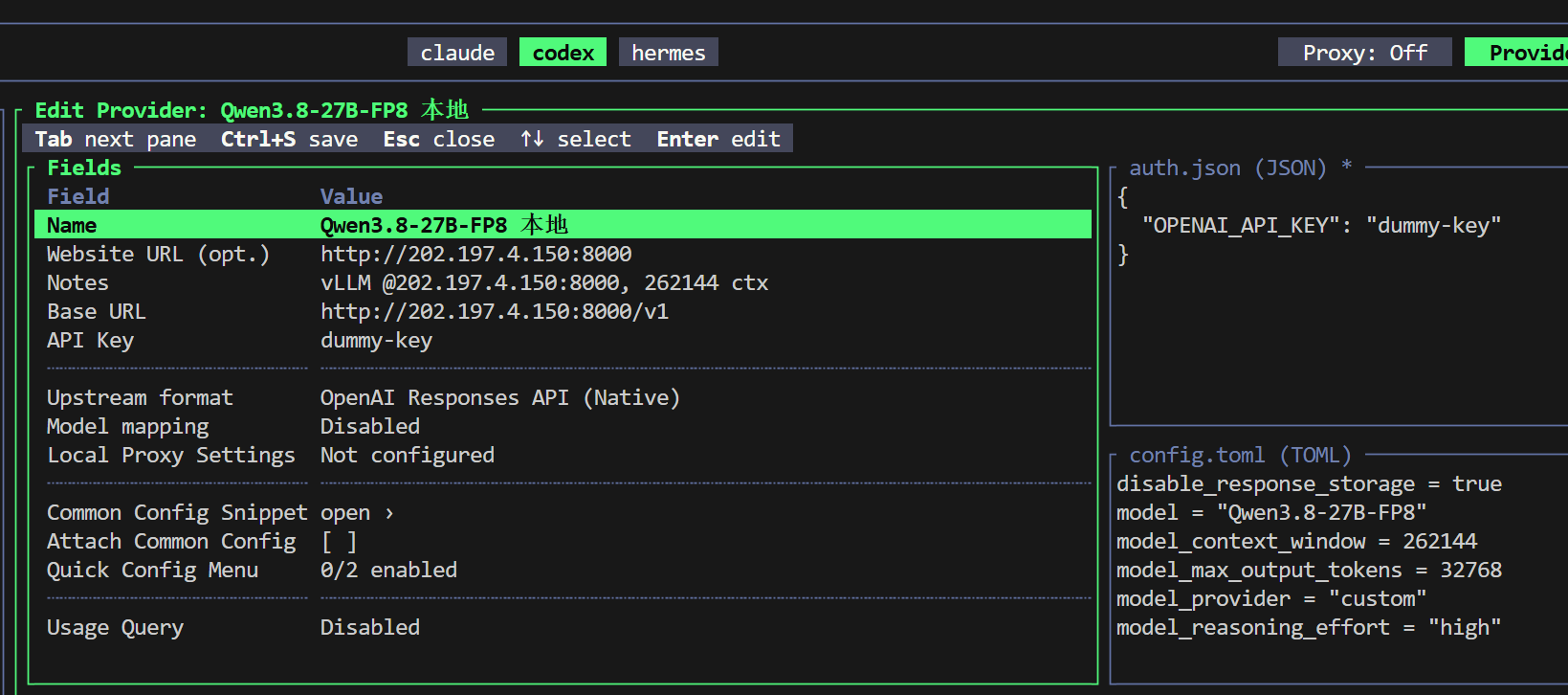Open Local Proxy Settings row

pyautogui.click(x=563, y=455)
